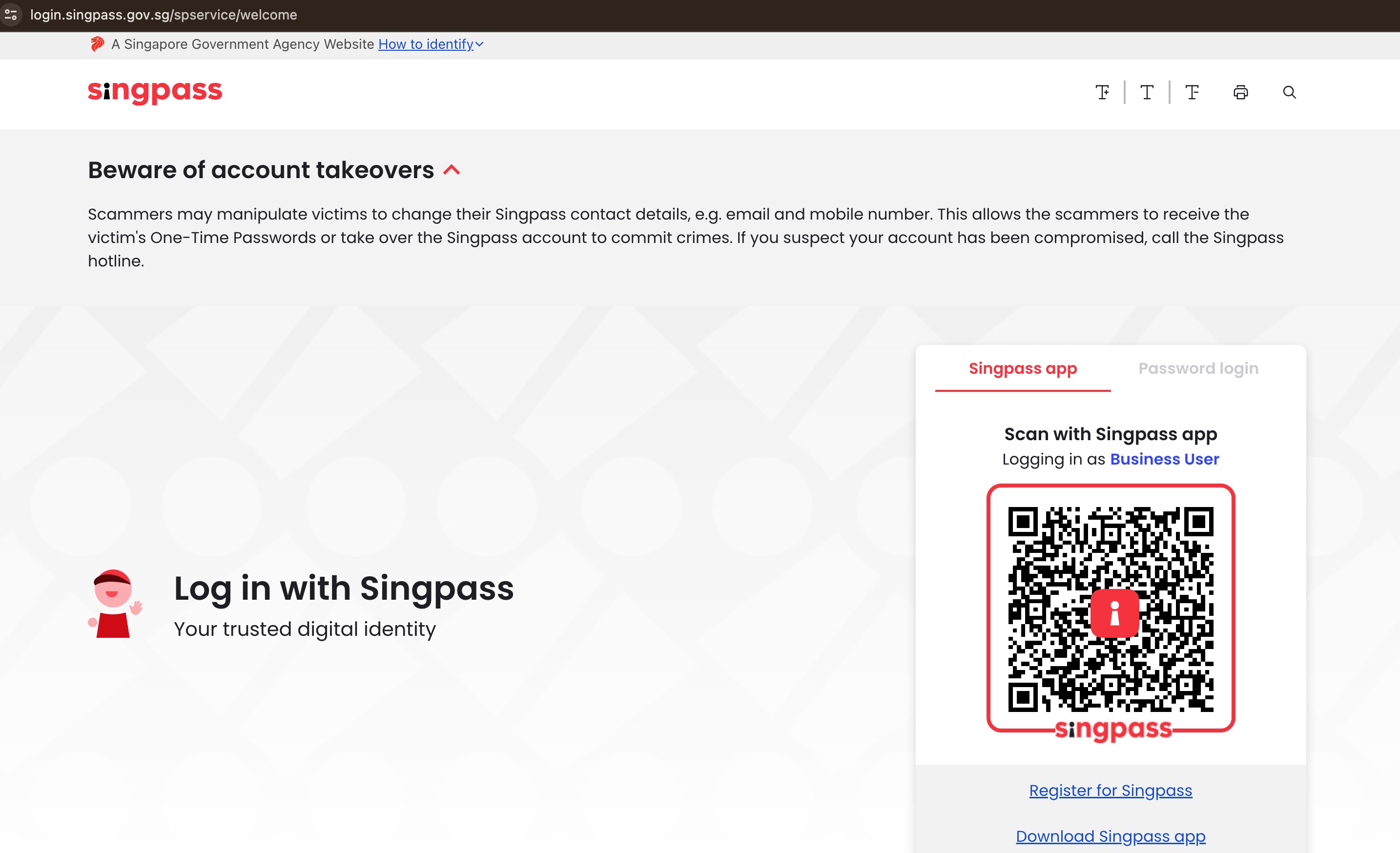Click red Singpass icon inside QR code
The height and width of the screenshot is (853, 1400).
click(1114, 613)
